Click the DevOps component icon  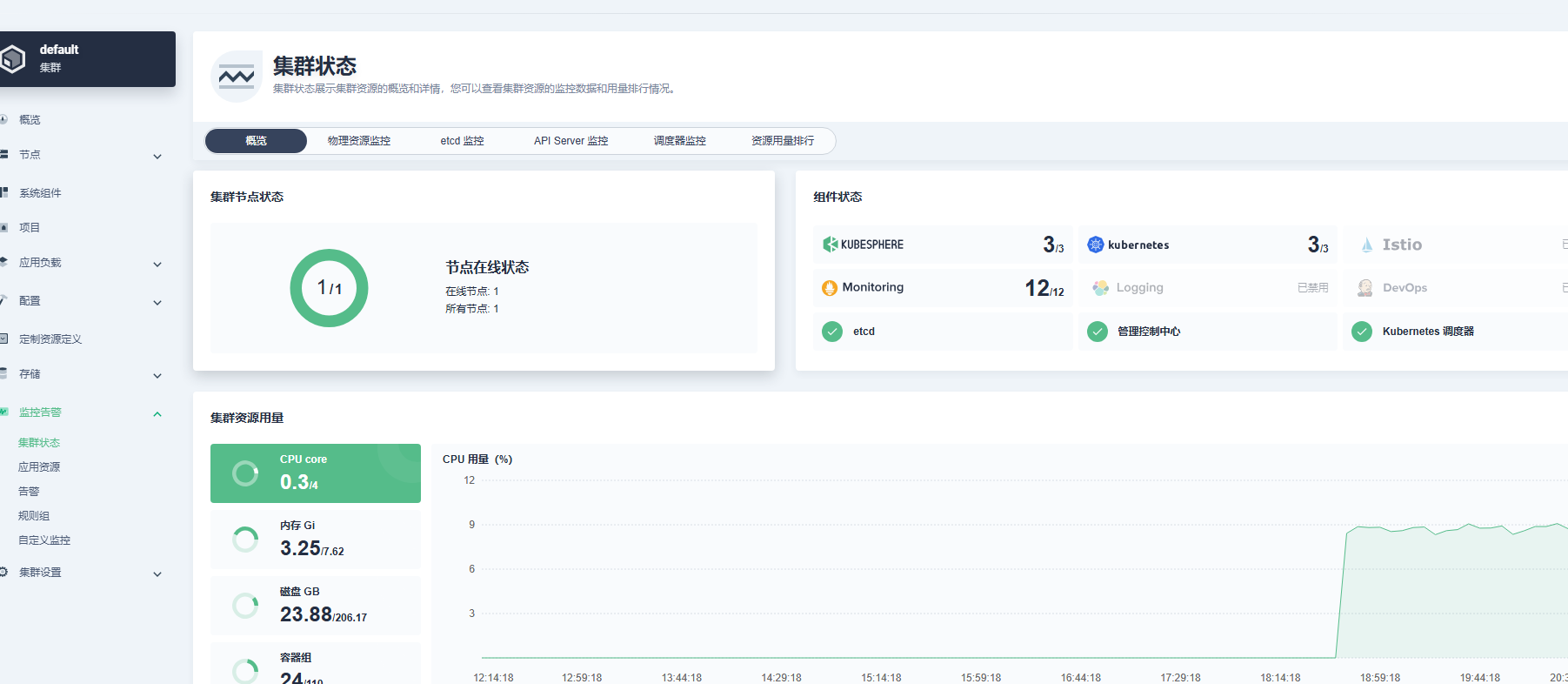click(1364, 288)
